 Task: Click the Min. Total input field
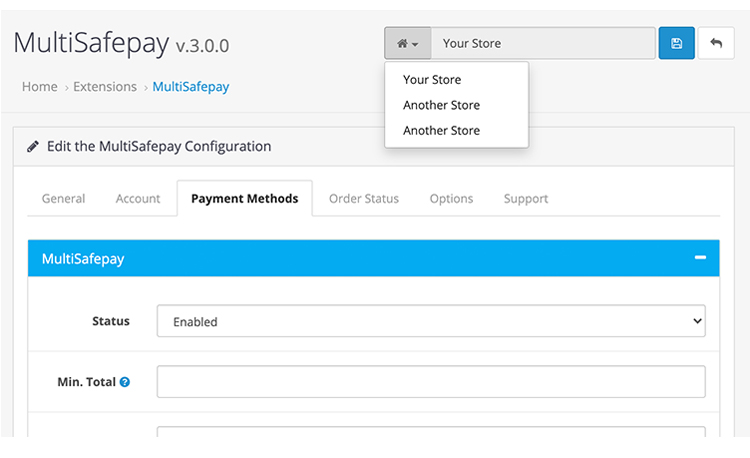click(431, 382)
